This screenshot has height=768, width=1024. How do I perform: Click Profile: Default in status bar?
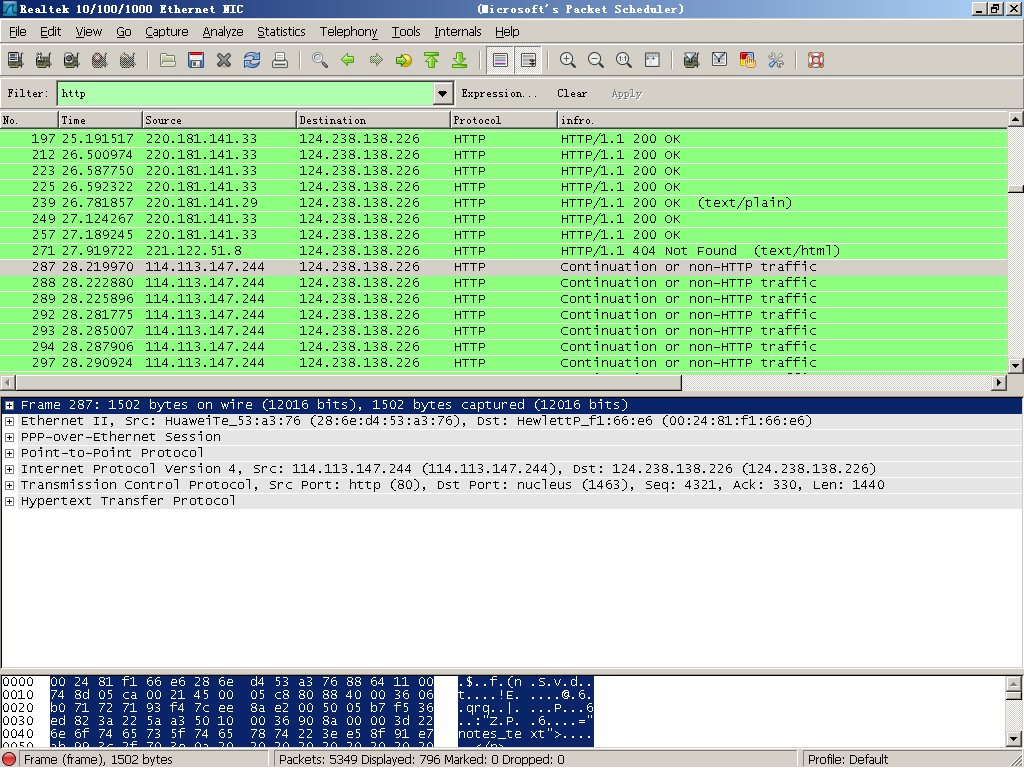[x=848, y=760]
